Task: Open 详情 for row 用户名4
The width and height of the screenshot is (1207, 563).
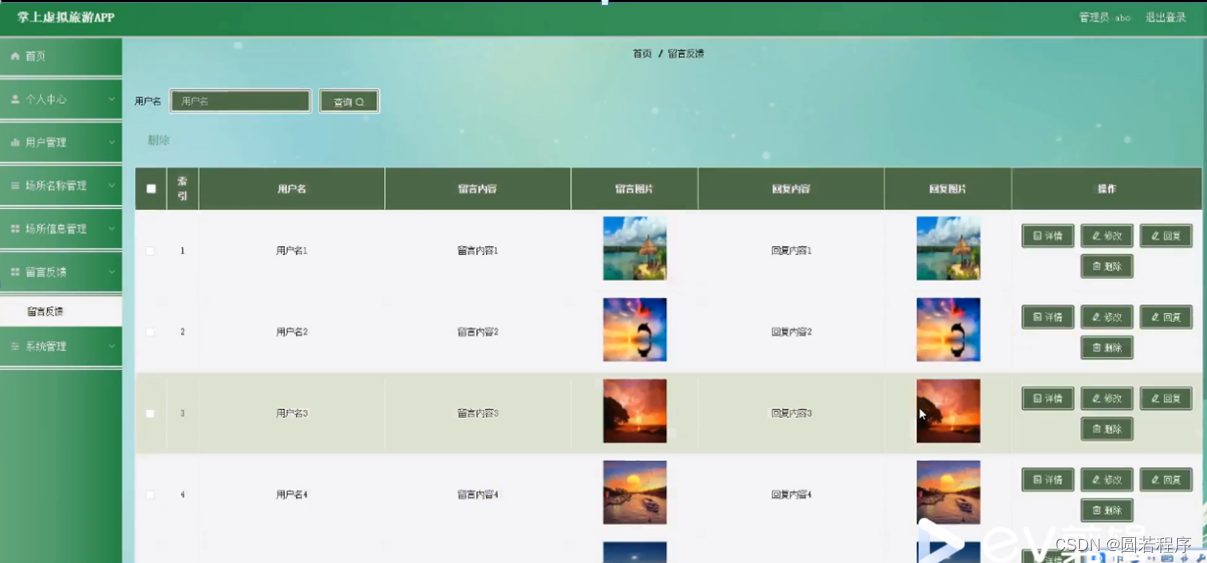Action: (1048, 480)
